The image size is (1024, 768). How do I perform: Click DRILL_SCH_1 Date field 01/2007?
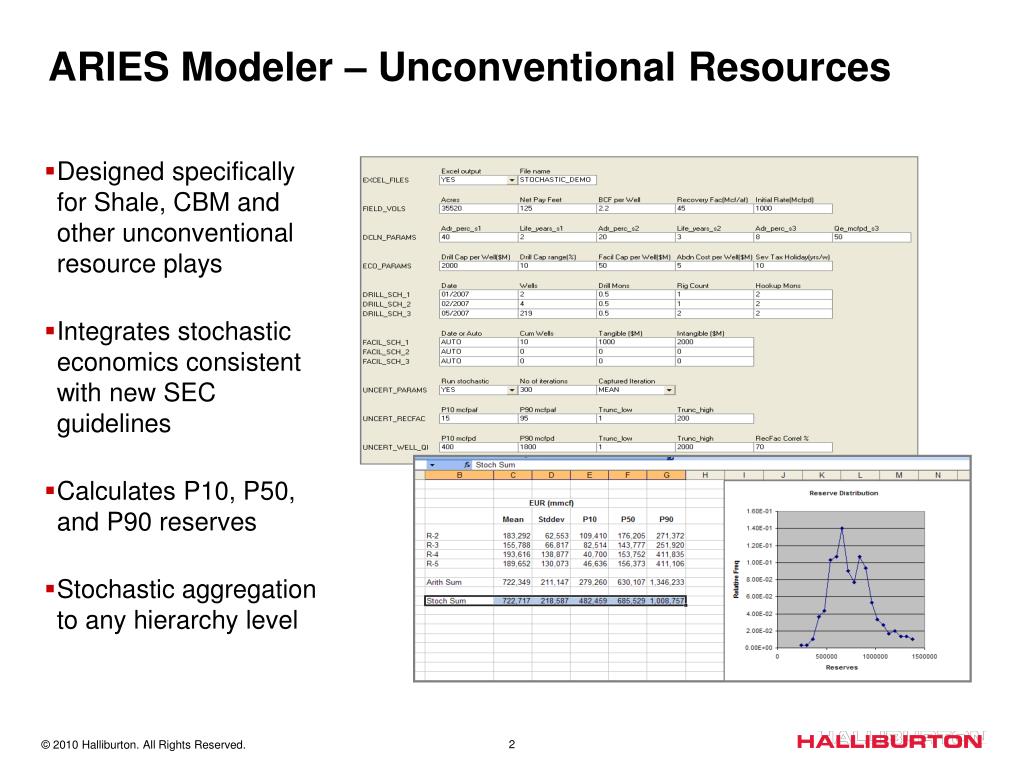pos(479,295)
